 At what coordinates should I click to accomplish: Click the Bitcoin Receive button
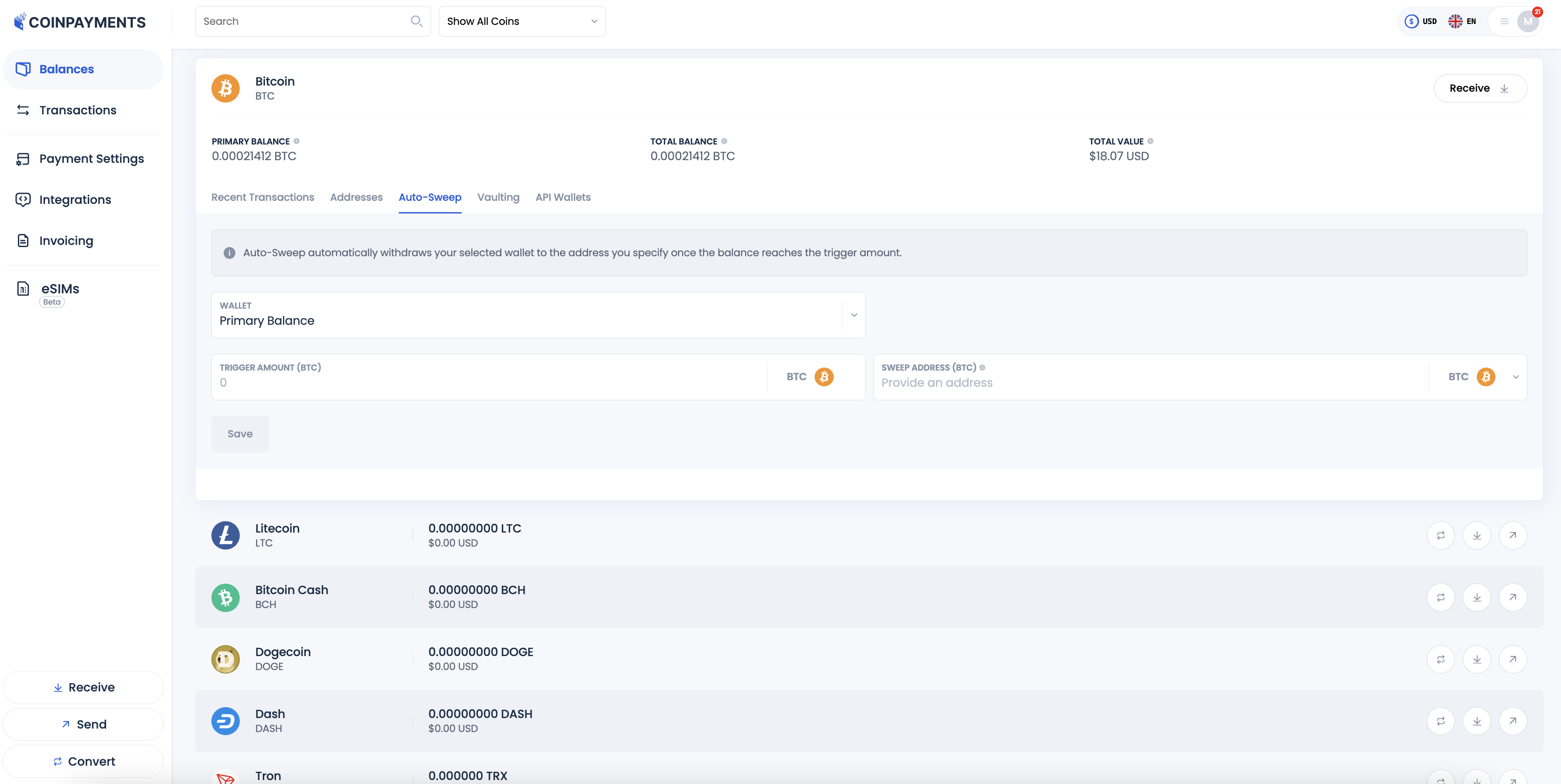coord(1479,89)
